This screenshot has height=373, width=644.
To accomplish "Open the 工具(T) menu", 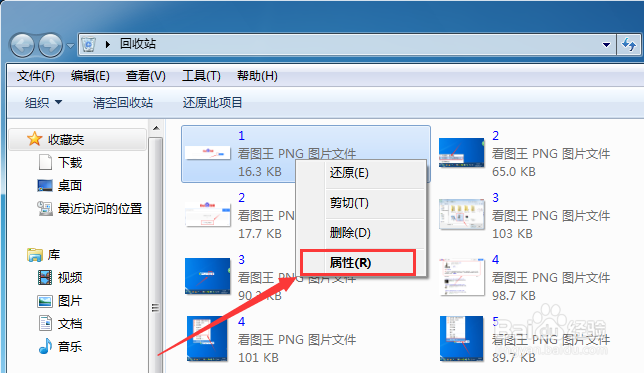I will (201, 76).
